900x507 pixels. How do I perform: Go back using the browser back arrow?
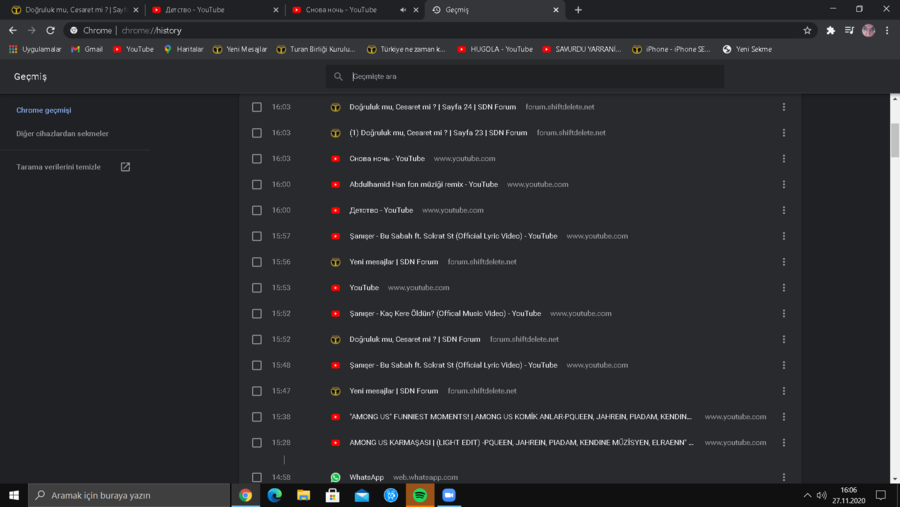pos(13,30)
